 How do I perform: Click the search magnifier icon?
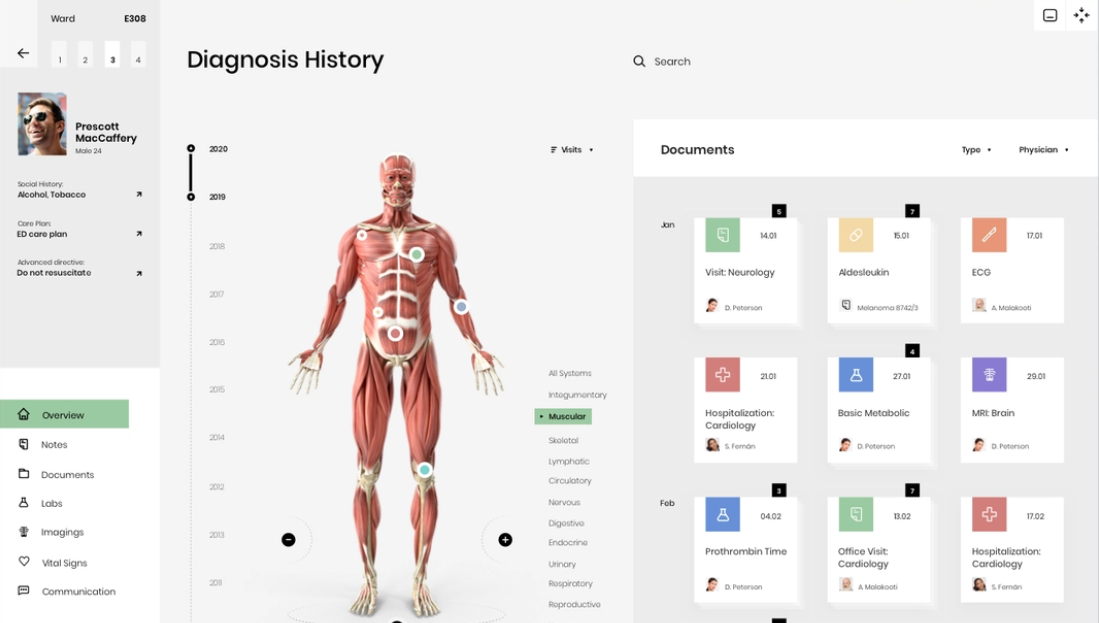639,62
